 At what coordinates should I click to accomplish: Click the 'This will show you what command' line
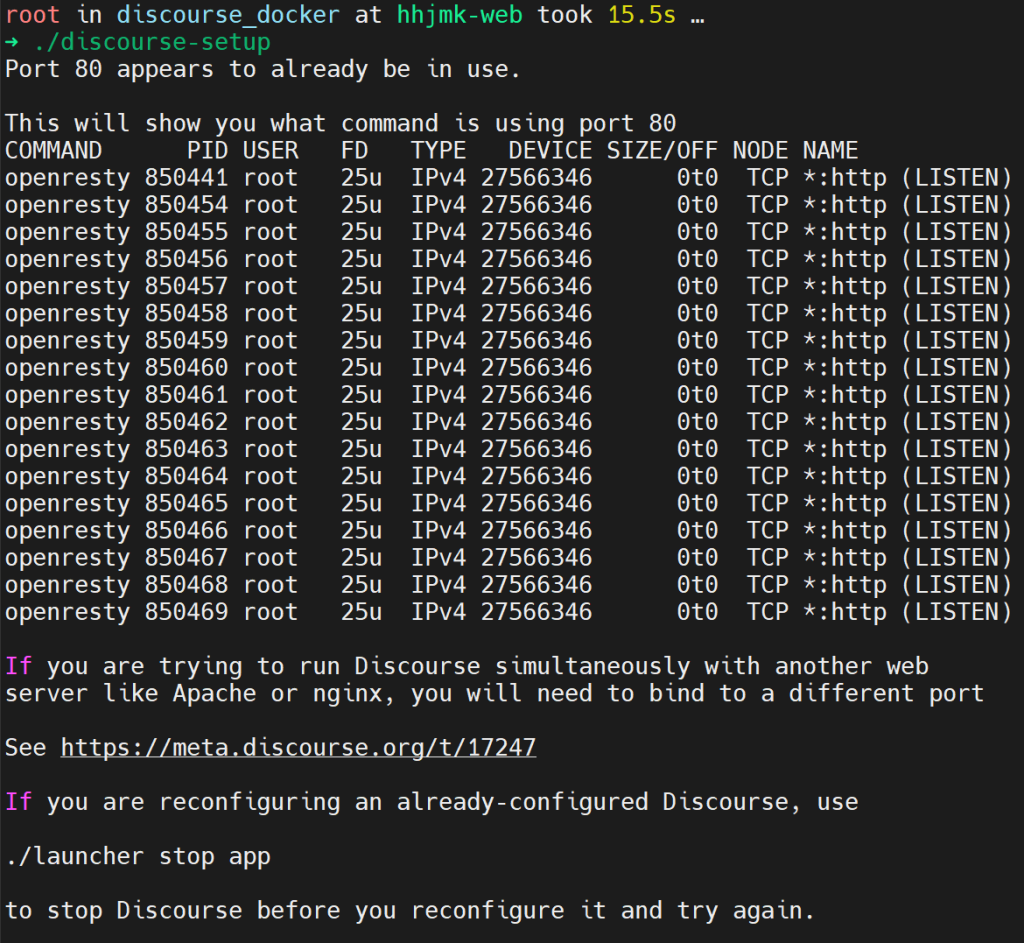pyautogui.click(x=340, y=123)
